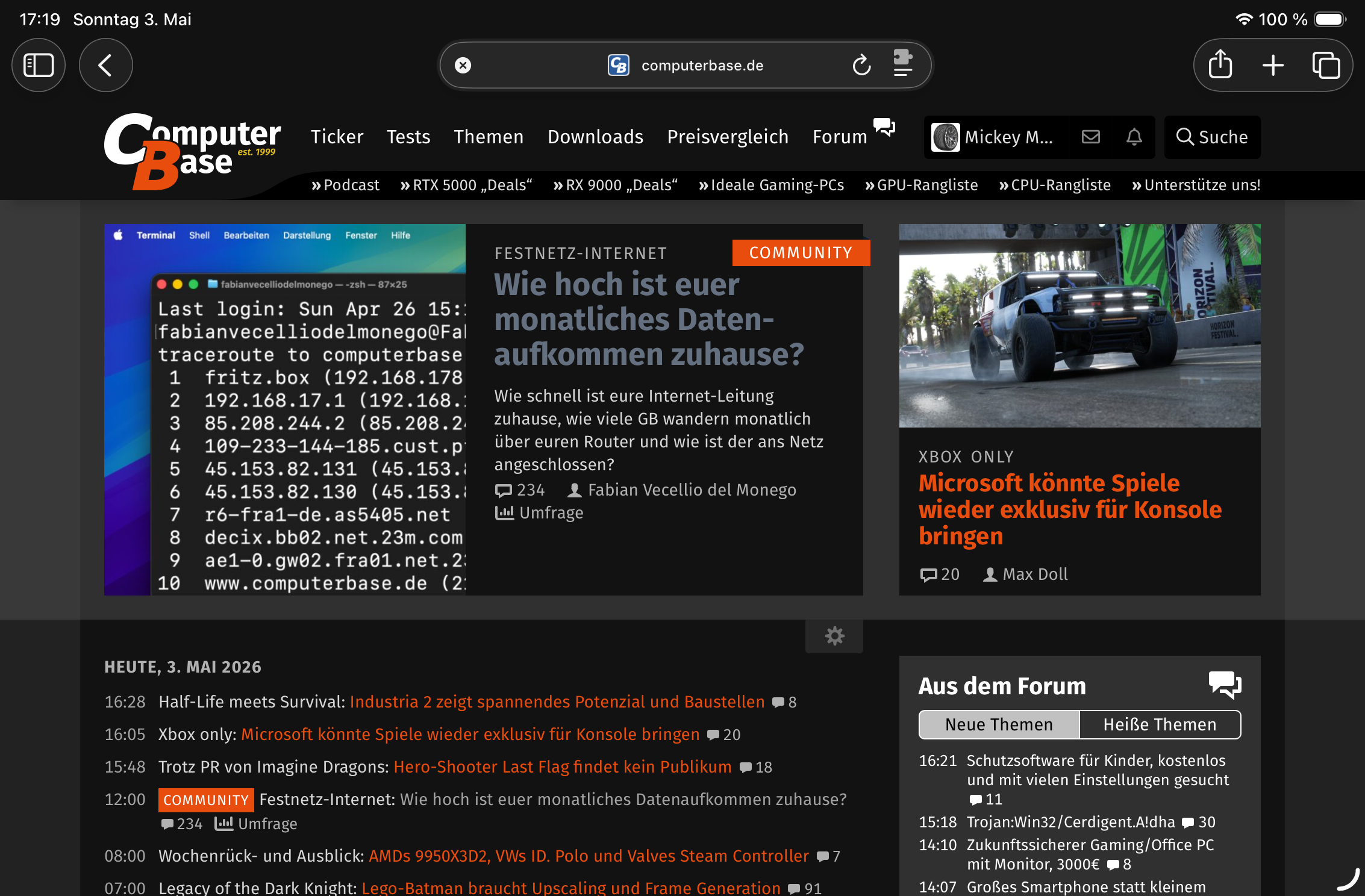Screen dimensions: 1365x896
Task: Open forum thread Zukunftssicherer Gaming/Office PC
Action: pos(1090,855)
